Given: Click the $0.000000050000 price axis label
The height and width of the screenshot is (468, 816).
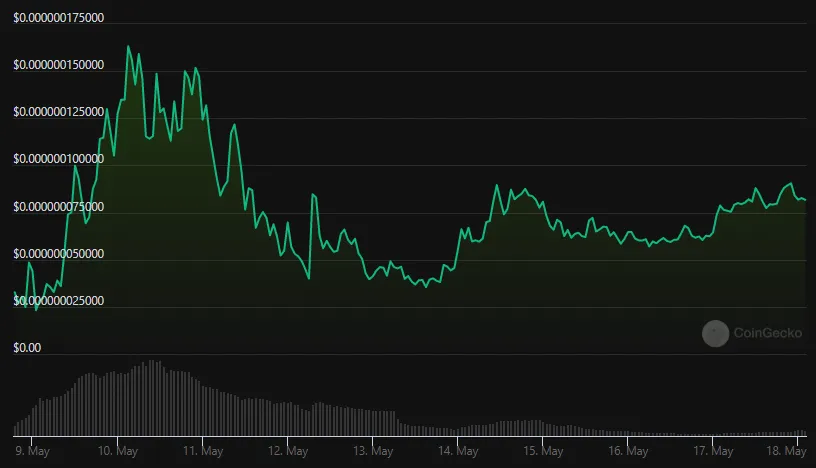Looking at the screenshot, I should click(59, 254).
